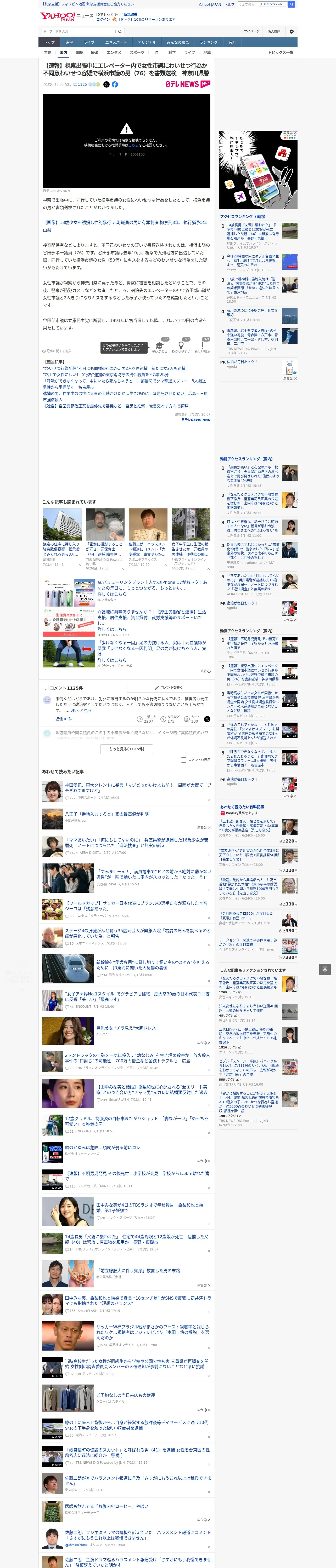Screen dimensions: 336x1568
Task: Expand first comment with もっと見る link
Action: click(x=82, y=710)
